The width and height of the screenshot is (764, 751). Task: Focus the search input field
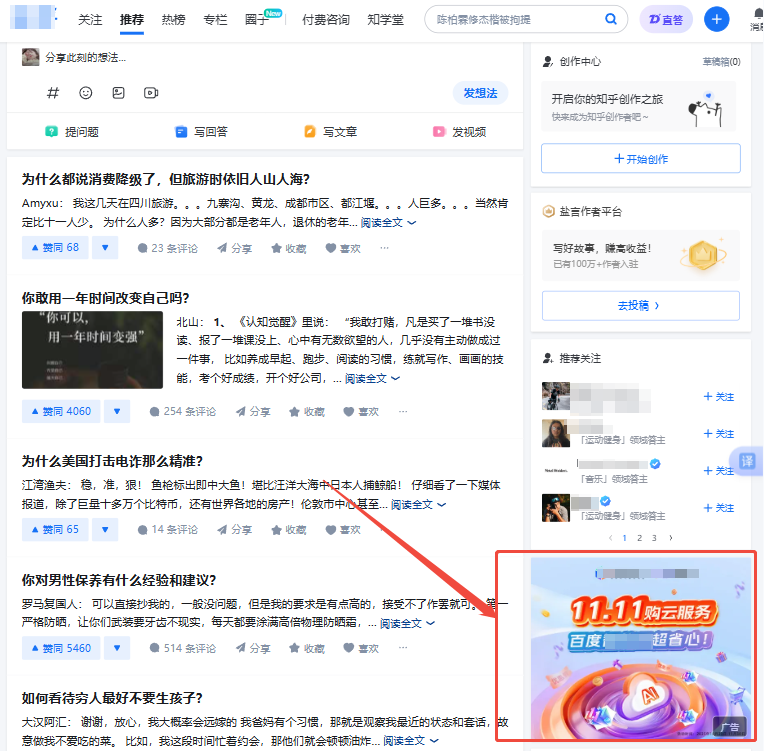pos(516,19)
